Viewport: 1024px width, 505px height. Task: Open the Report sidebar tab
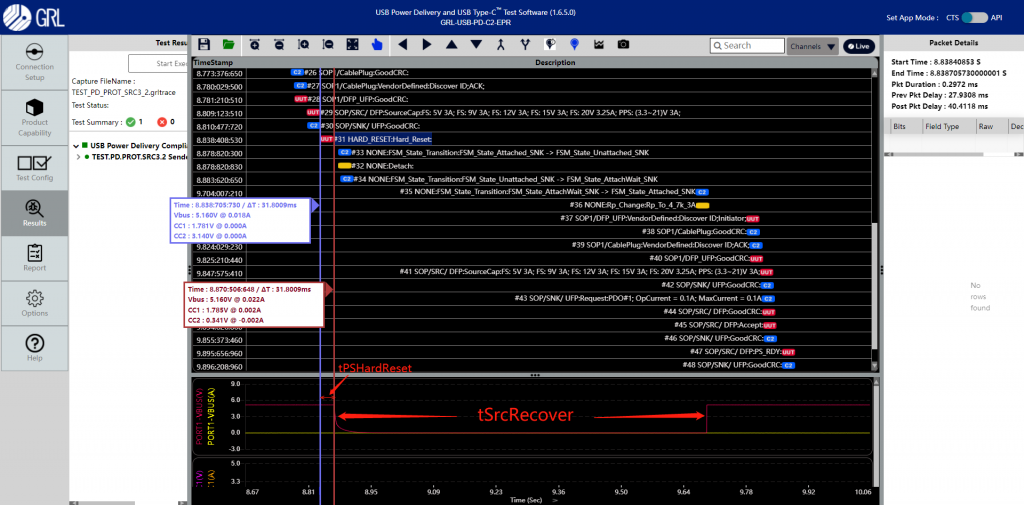pyautogui.click(x=34, y=258)
